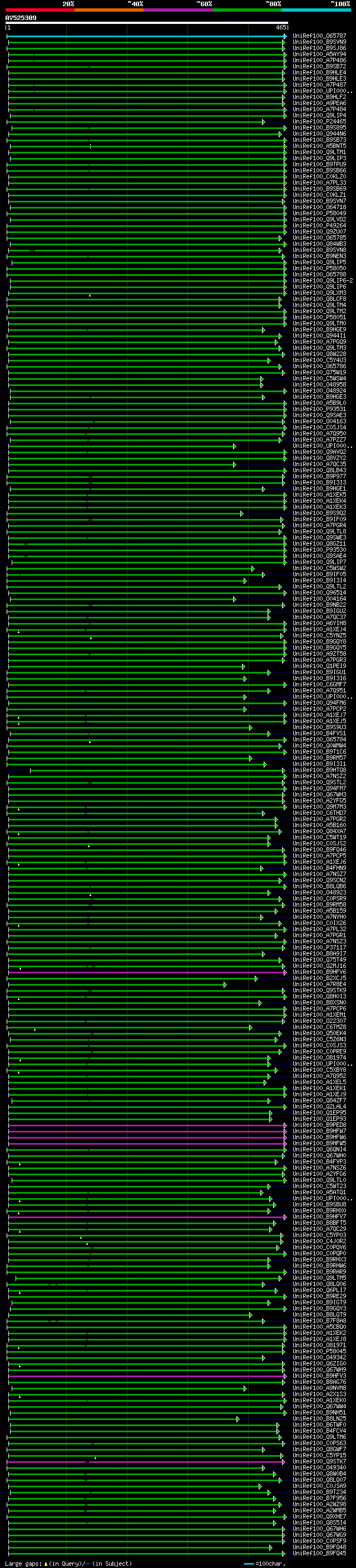The image size is (356, 1568).
Task: Open UniRef100_C0PSF9 hit
Action: tap(319, 1541)
